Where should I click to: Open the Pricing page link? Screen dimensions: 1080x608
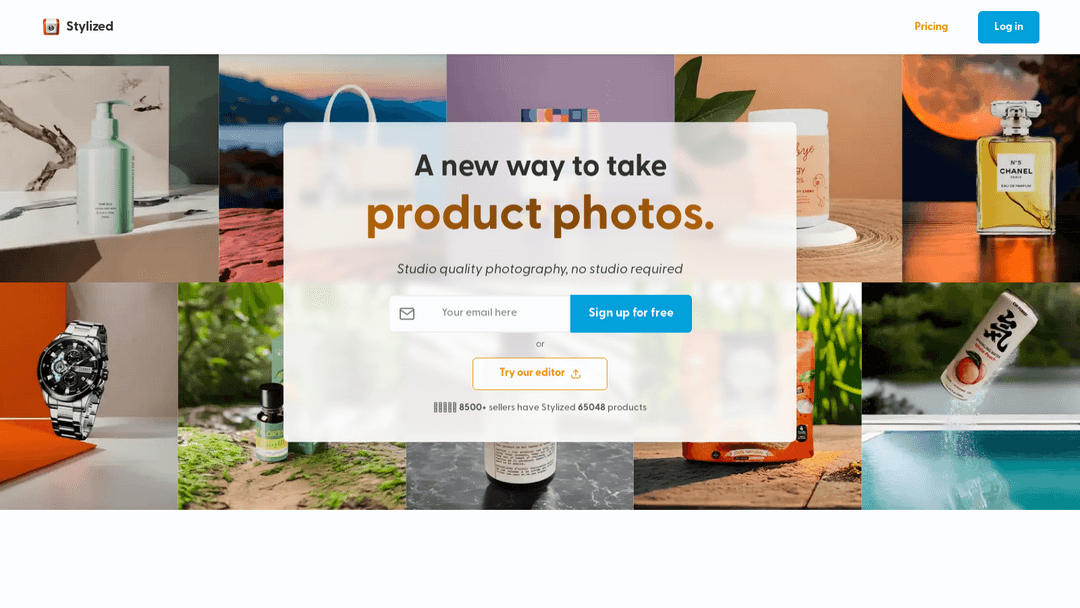point(931,27)
